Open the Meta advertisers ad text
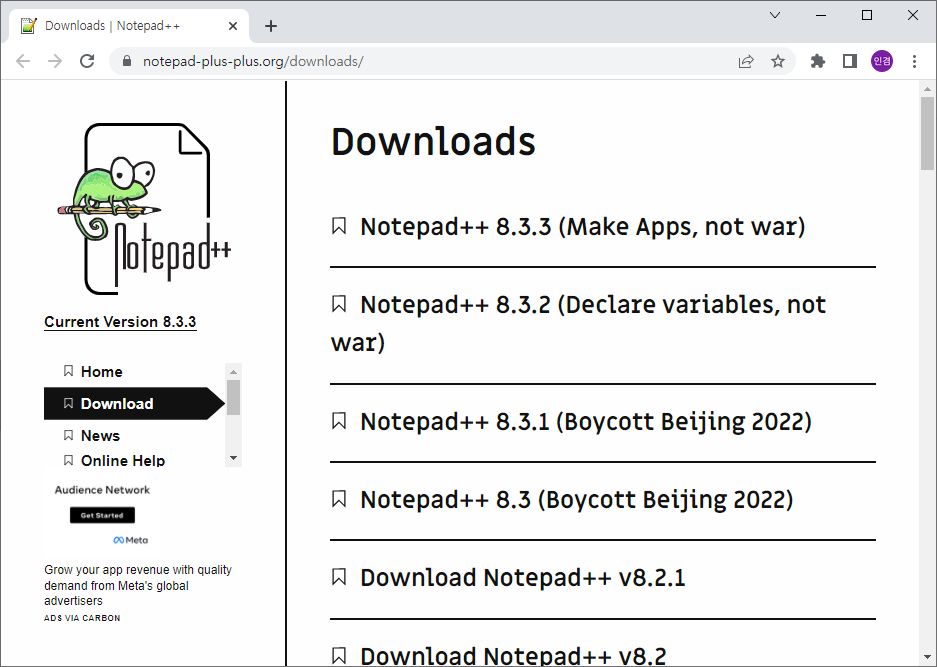937x667 pixels. pyautogui.click(x=138, y=585)
